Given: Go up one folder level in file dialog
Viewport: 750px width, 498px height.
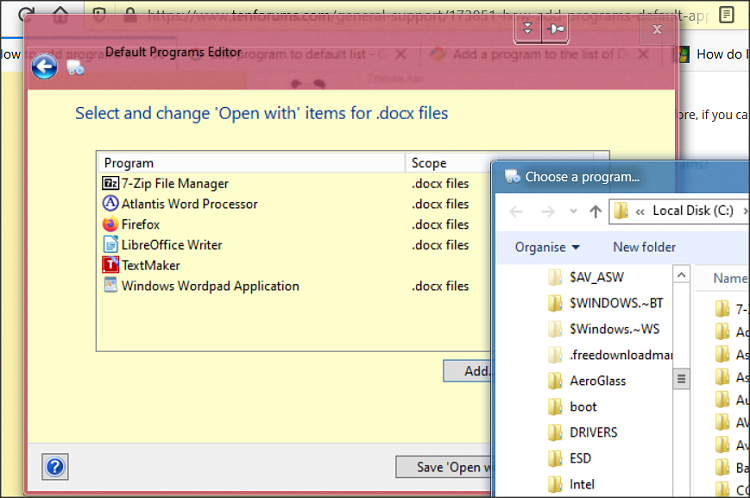Looking at the screenshot, I should (x=596, y=211).
